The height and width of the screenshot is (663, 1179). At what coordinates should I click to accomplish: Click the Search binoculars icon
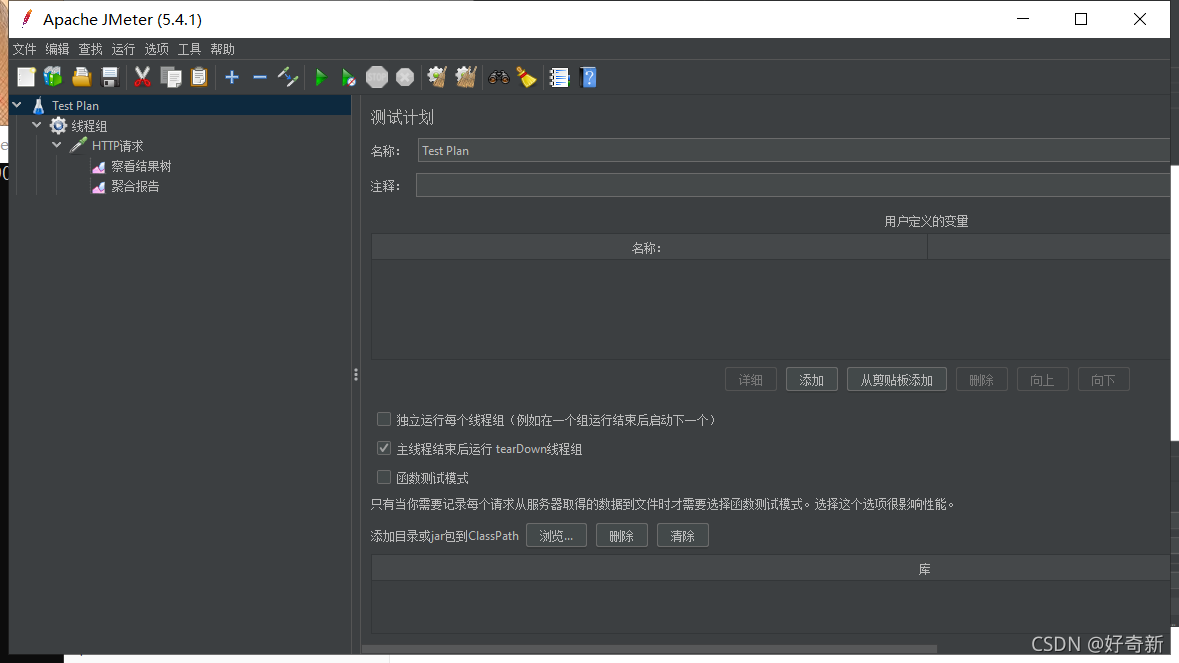499,77
